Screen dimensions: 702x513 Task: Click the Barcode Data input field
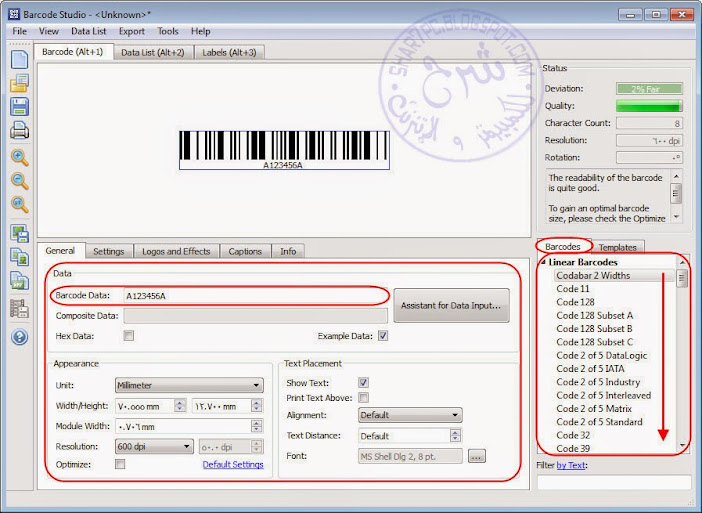click(256, 295)
